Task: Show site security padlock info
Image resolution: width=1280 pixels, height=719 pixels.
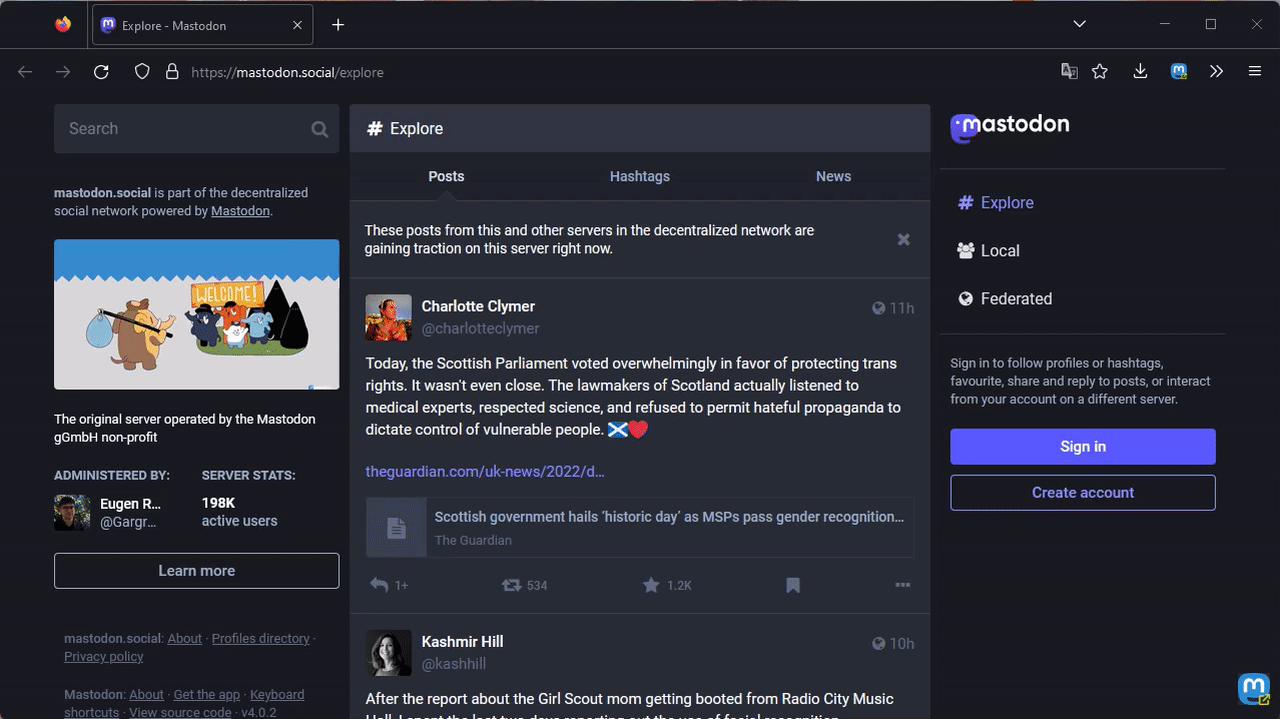Action: click(x=172, y=72)
